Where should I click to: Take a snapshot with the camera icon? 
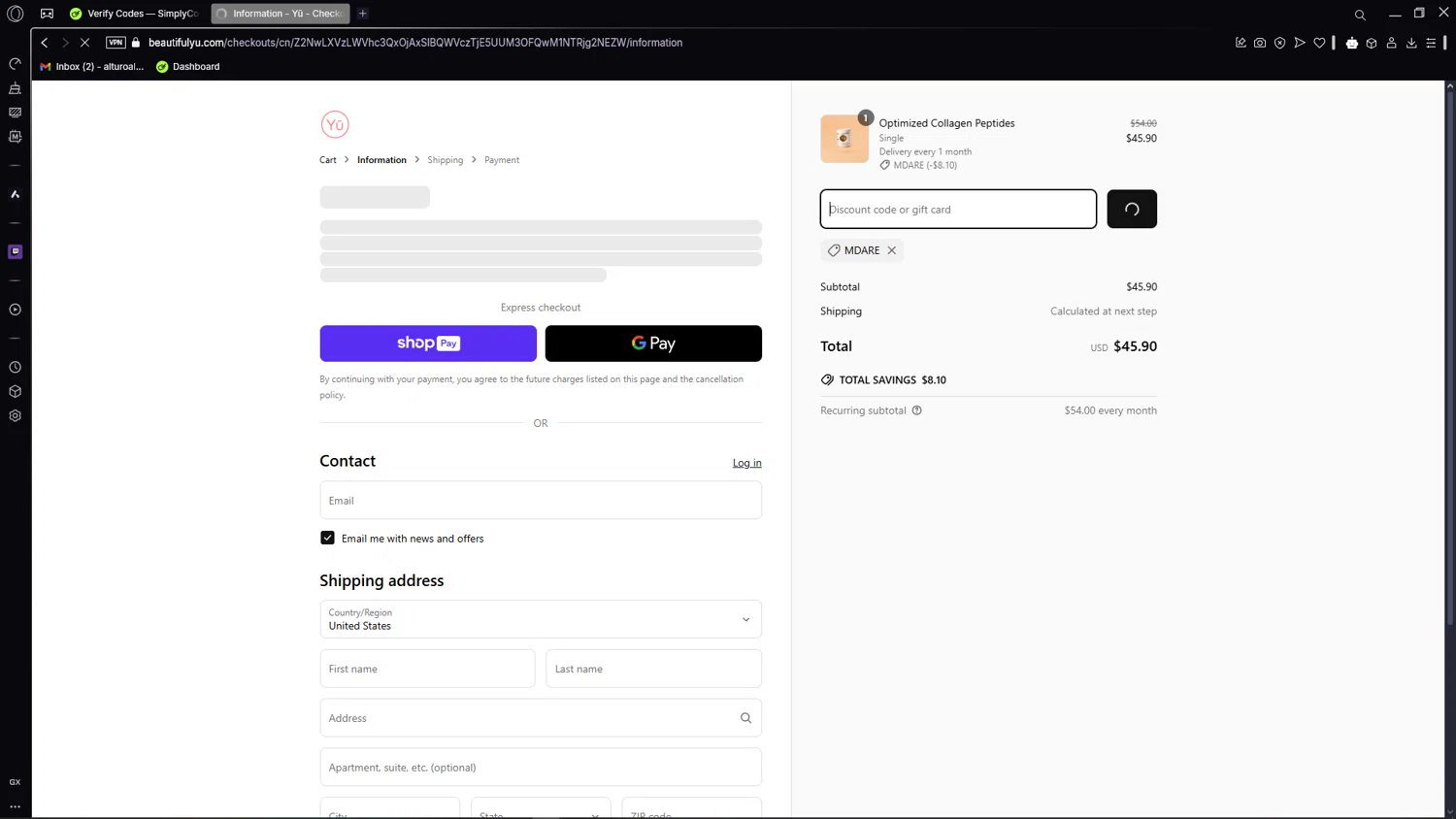(x=1260, y=43)
